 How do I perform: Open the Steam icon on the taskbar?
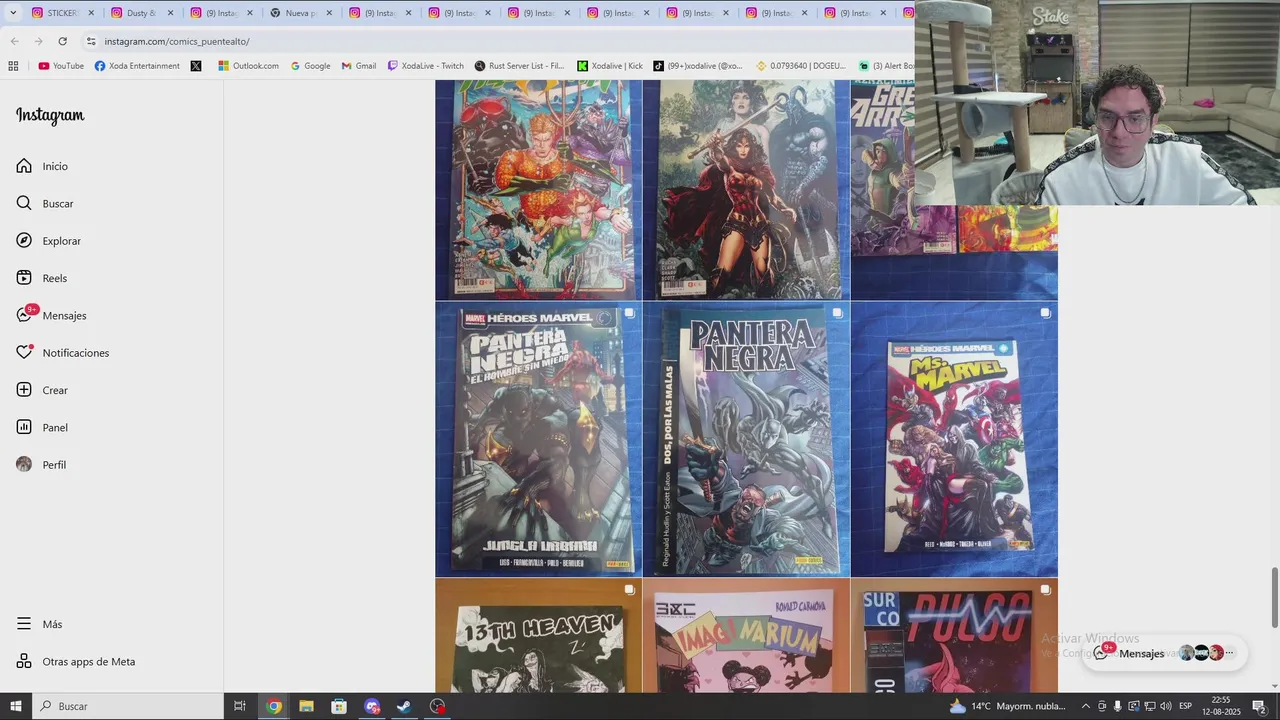(404, 706)
